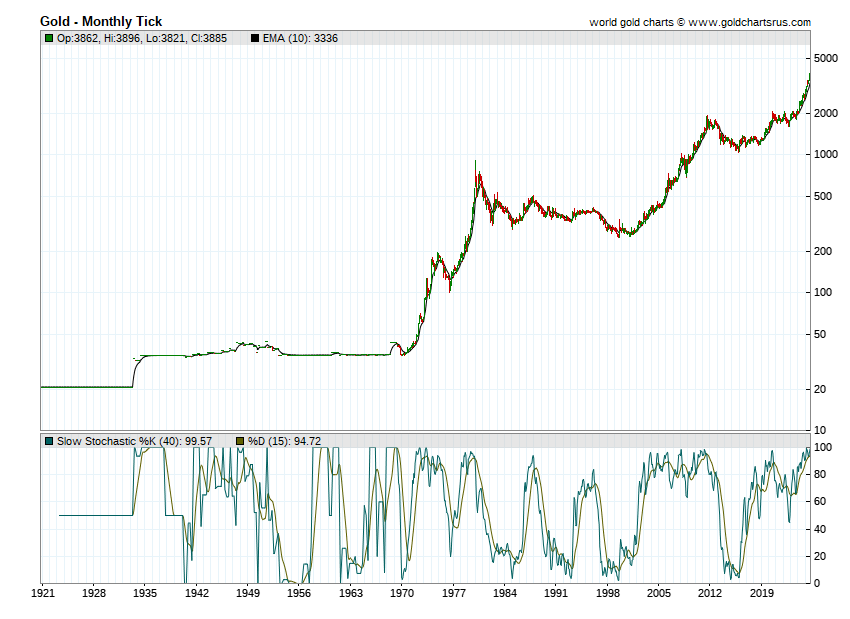Click the 1956 year label
The height and width of the screenshot is (619, 850).
point(299,593)
